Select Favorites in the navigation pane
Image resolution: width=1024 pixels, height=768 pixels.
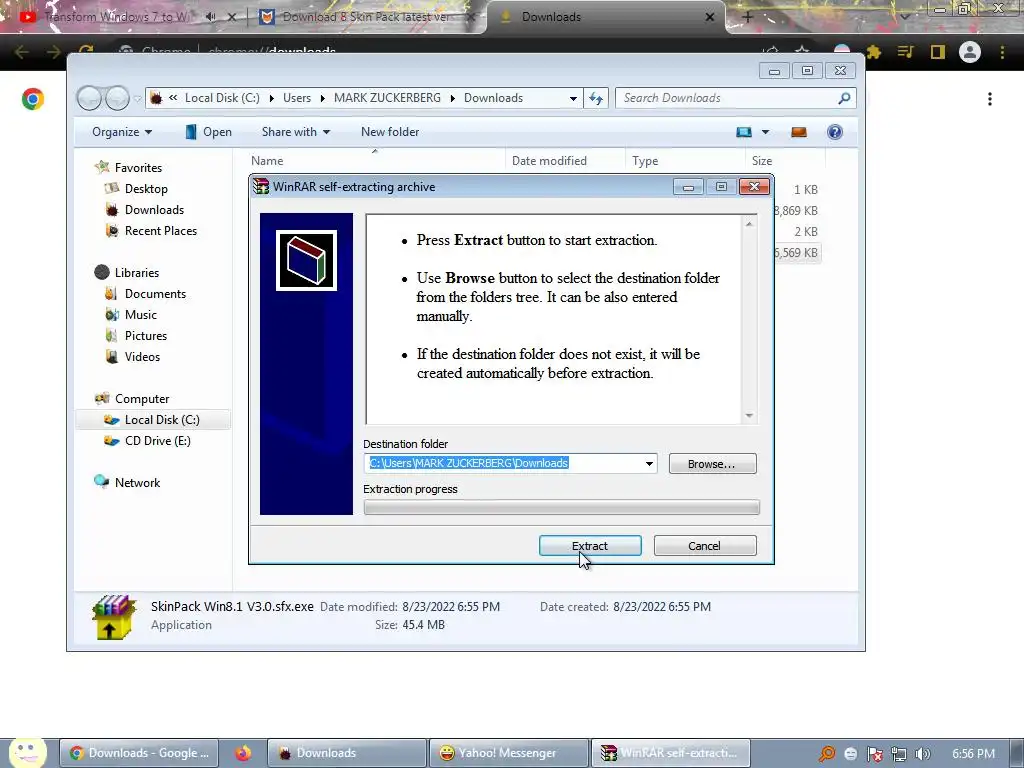pos(138,168)
